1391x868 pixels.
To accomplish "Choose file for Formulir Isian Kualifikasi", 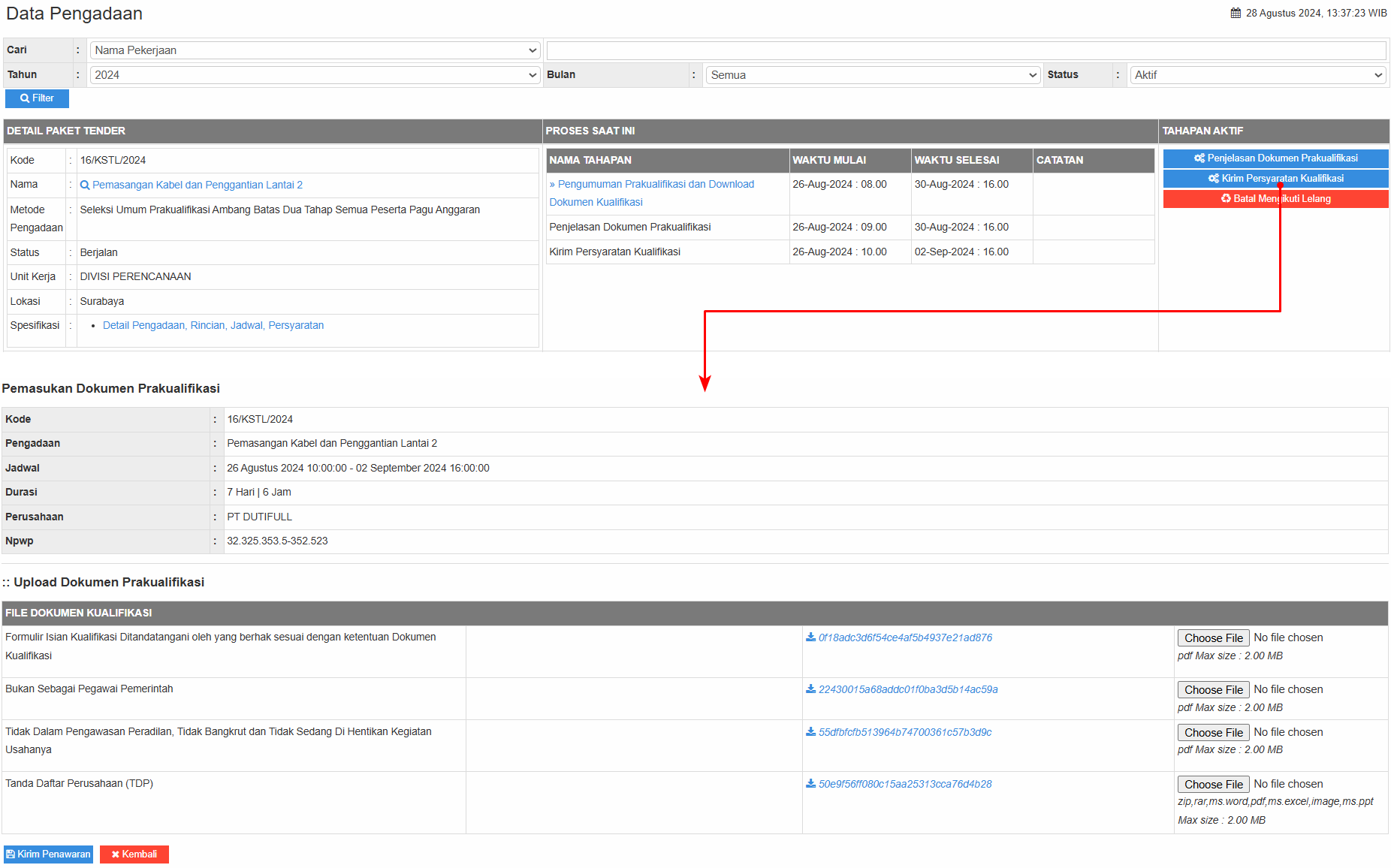I will 1213,638.
